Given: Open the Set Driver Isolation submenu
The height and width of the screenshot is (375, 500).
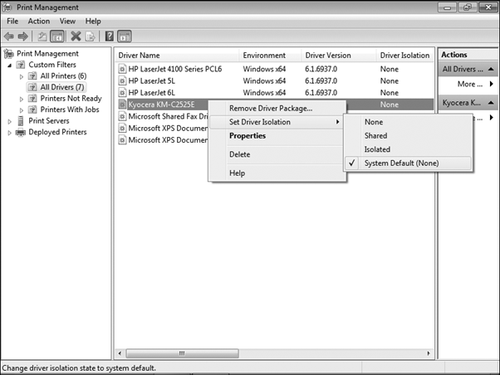Looking at the screenshot, I should point(277,122).
